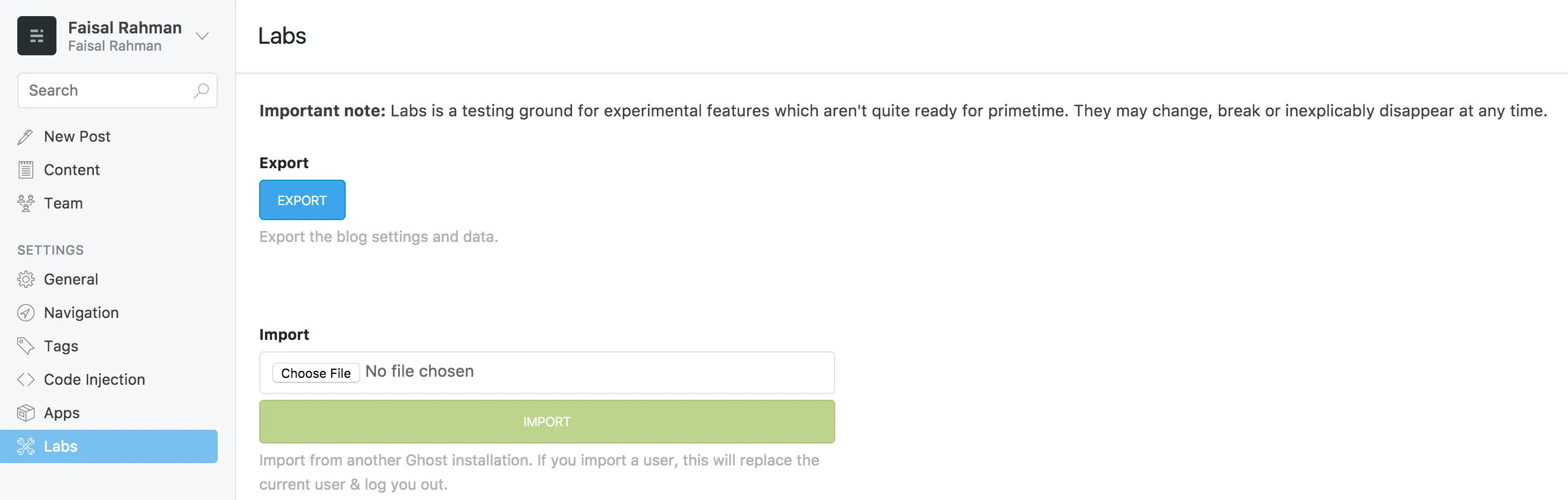Click the Content list icon
This screenshot has height=500, width=1568.
25,170
